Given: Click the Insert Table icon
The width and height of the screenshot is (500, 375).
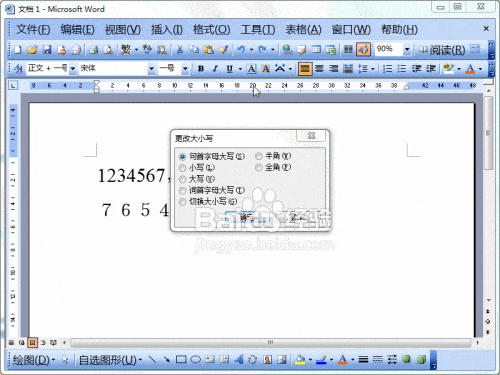Looking at the screenshot, I should tap(316, 50).
